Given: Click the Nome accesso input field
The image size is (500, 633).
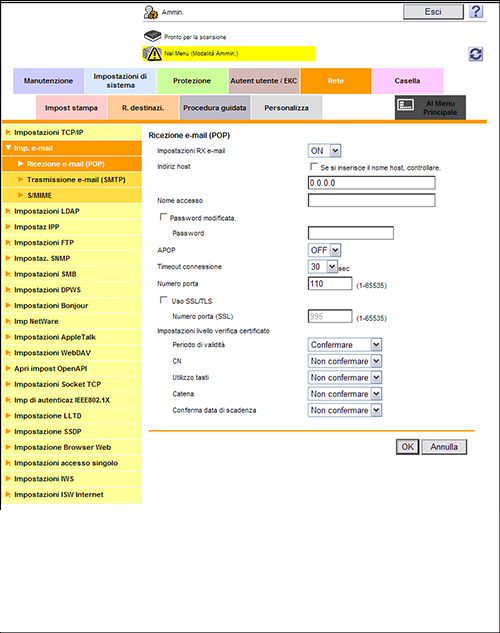Looking at the screenshot, I should coord(372,200).
